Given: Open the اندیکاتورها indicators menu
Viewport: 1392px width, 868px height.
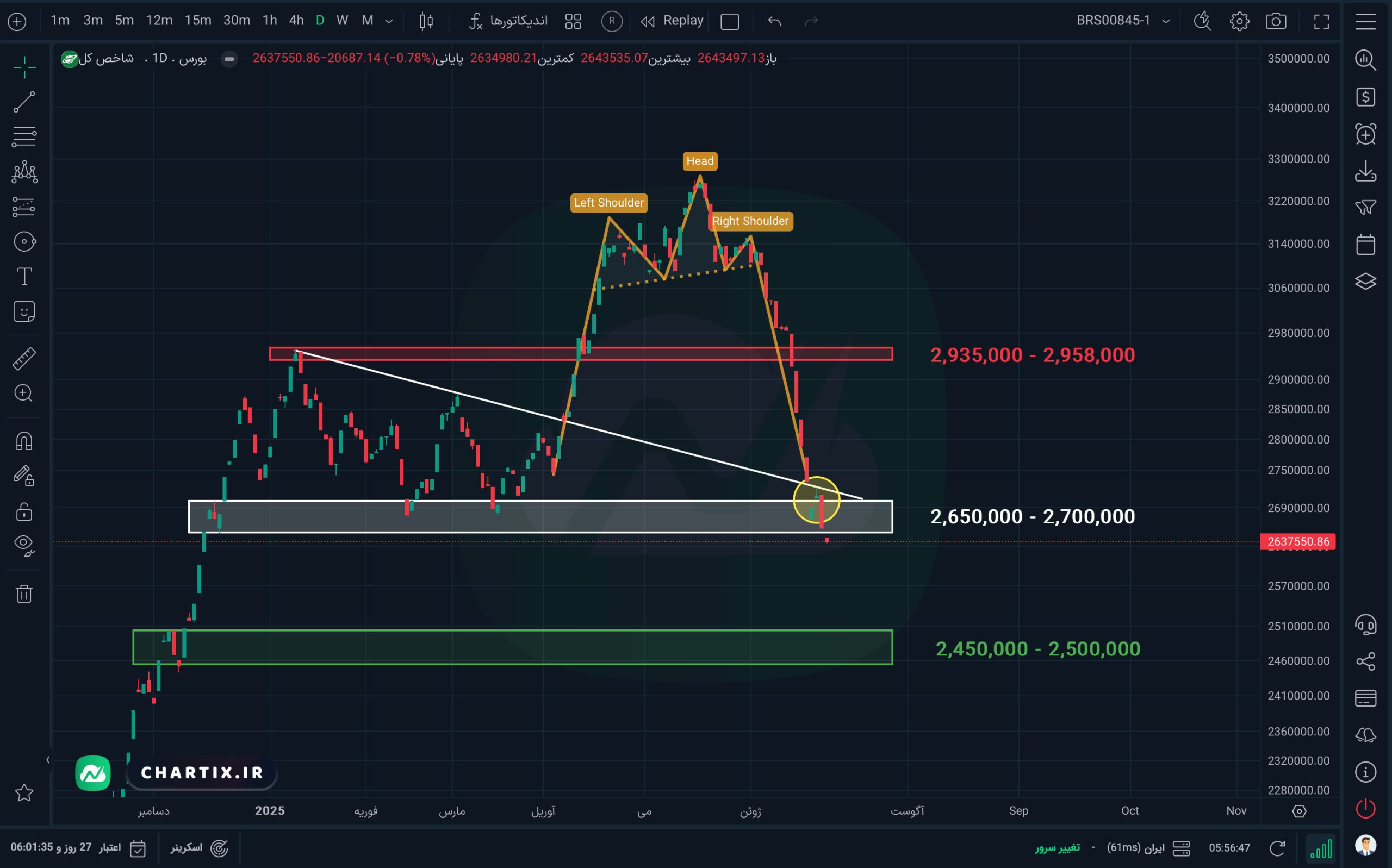Looking at the screenshot, I should tap(508, 21).
